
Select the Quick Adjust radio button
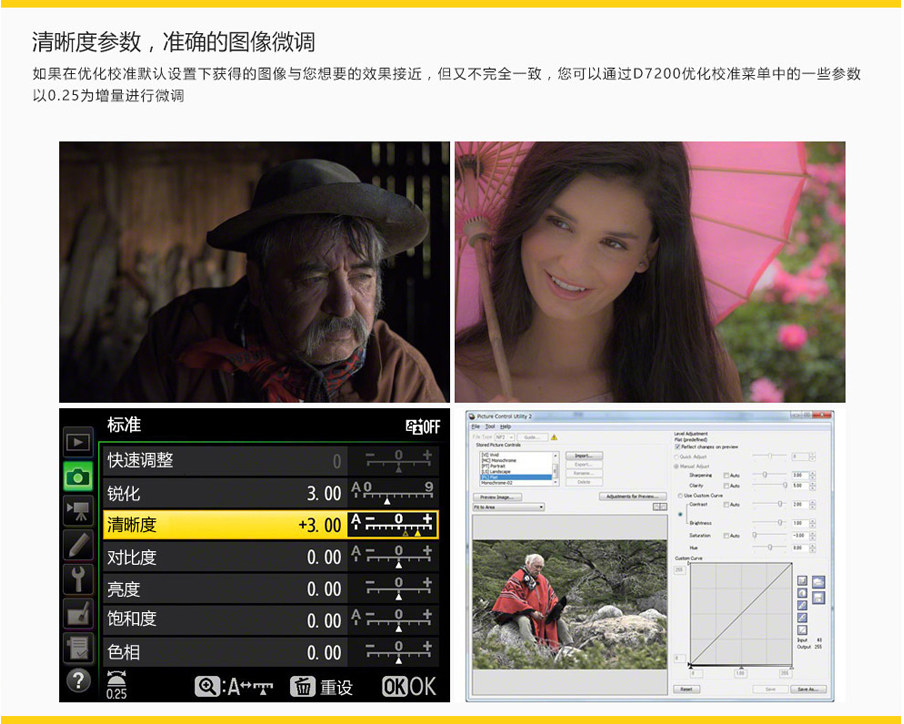point(676,457)
